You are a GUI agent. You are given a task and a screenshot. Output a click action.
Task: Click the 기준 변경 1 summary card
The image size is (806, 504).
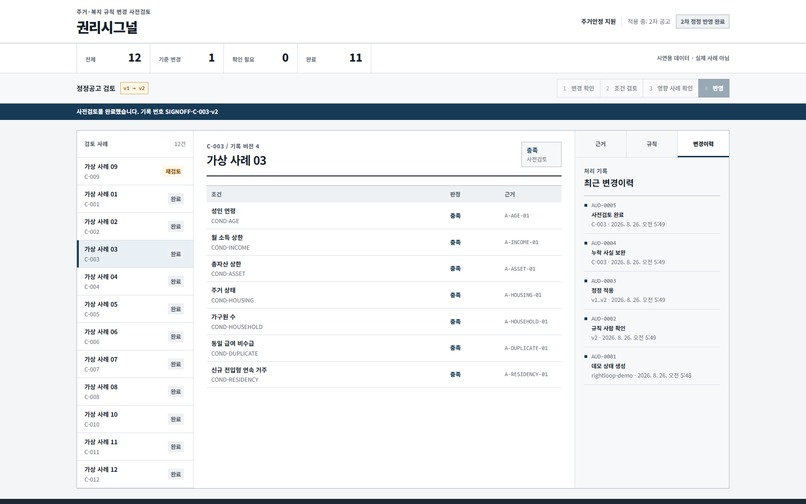pos(187,58)
